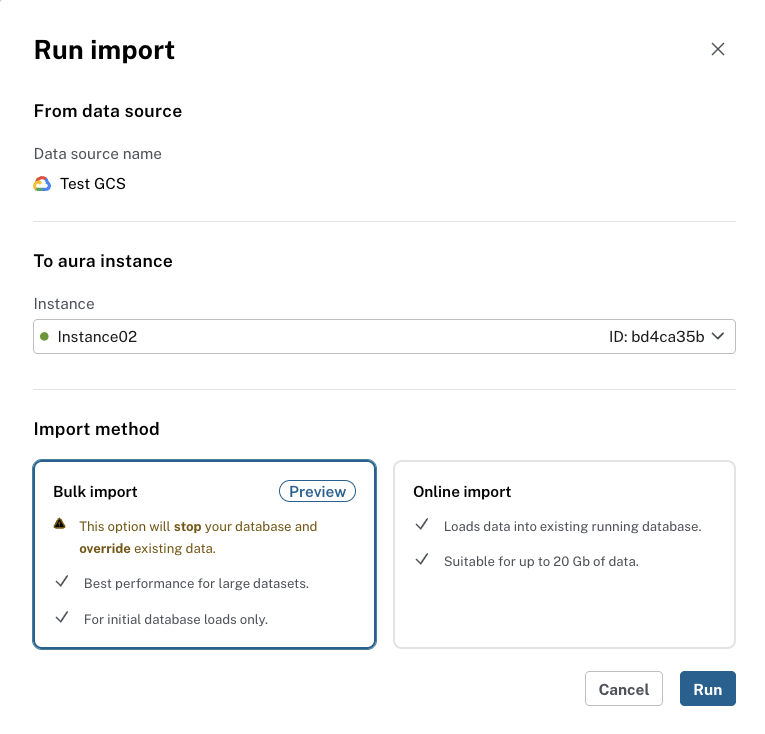
Task: Choose the Online import method card
Action: point(564,554)
